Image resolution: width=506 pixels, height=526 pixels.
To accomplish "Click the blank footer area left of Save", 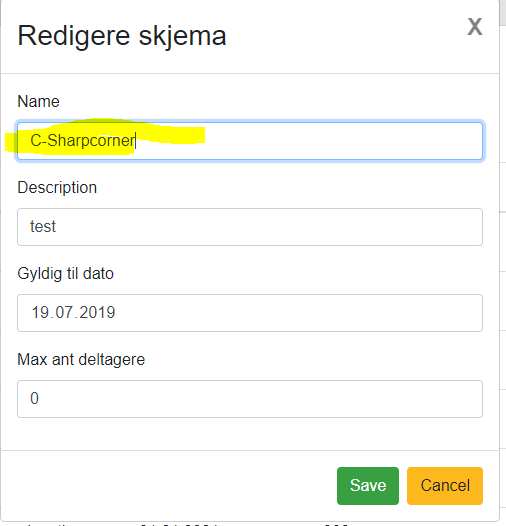I will click(168, 485).
